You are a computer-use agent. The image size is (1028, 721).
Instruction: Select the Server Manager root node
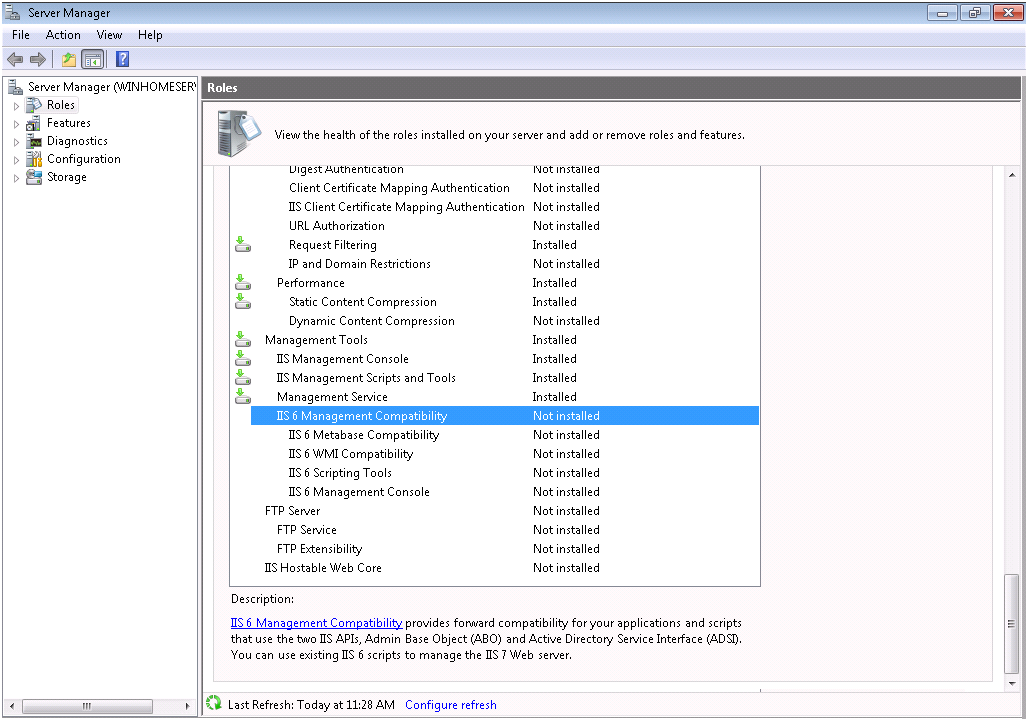[110, 87]
